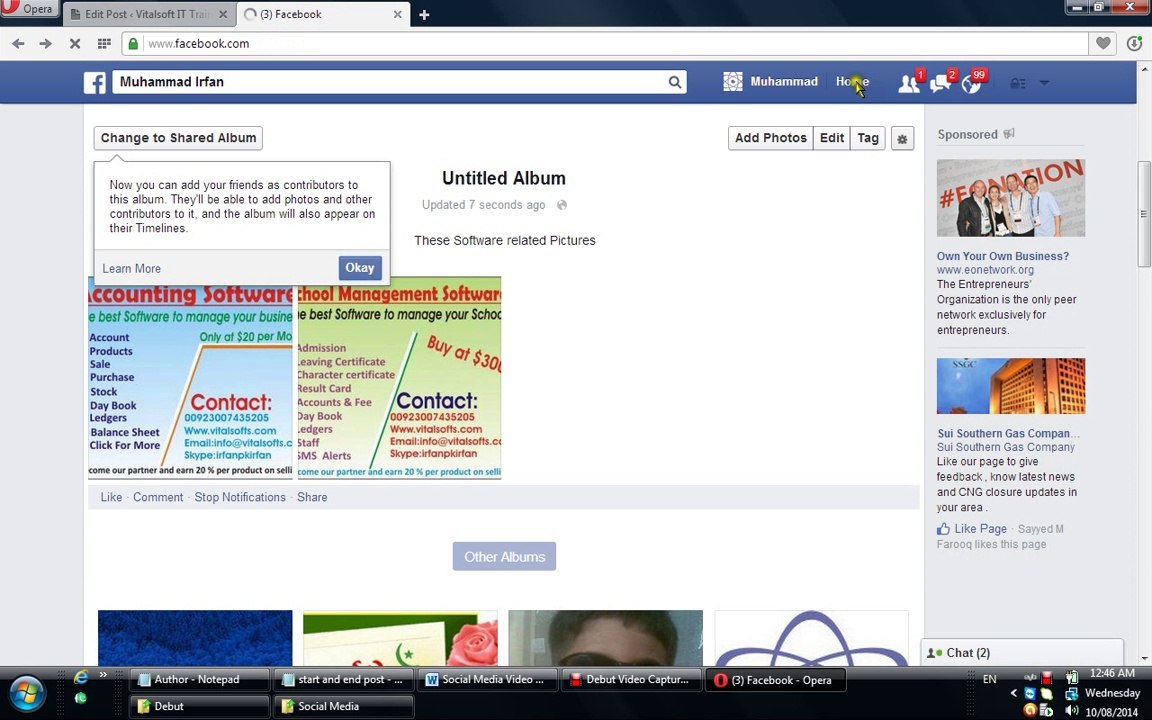Open the atom logo album thumbnail
This screenshot has height=720, width=1152.
click(811, 638)
